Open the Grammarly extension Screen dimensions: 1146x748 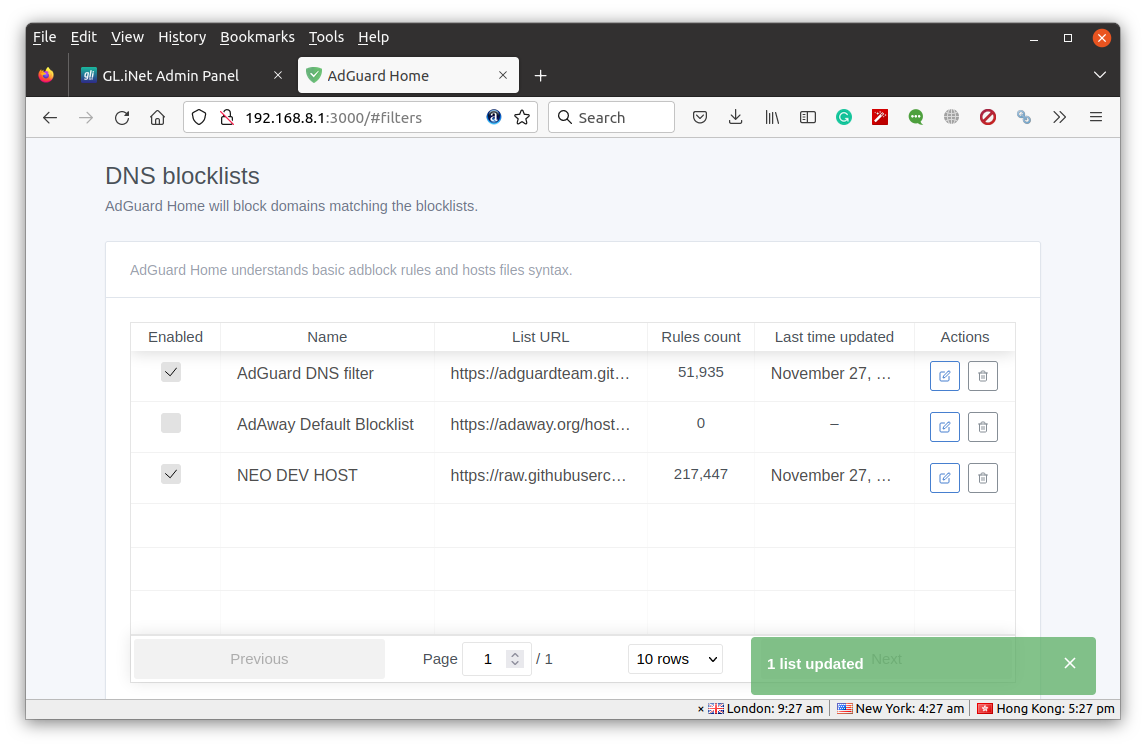(843, 117)
